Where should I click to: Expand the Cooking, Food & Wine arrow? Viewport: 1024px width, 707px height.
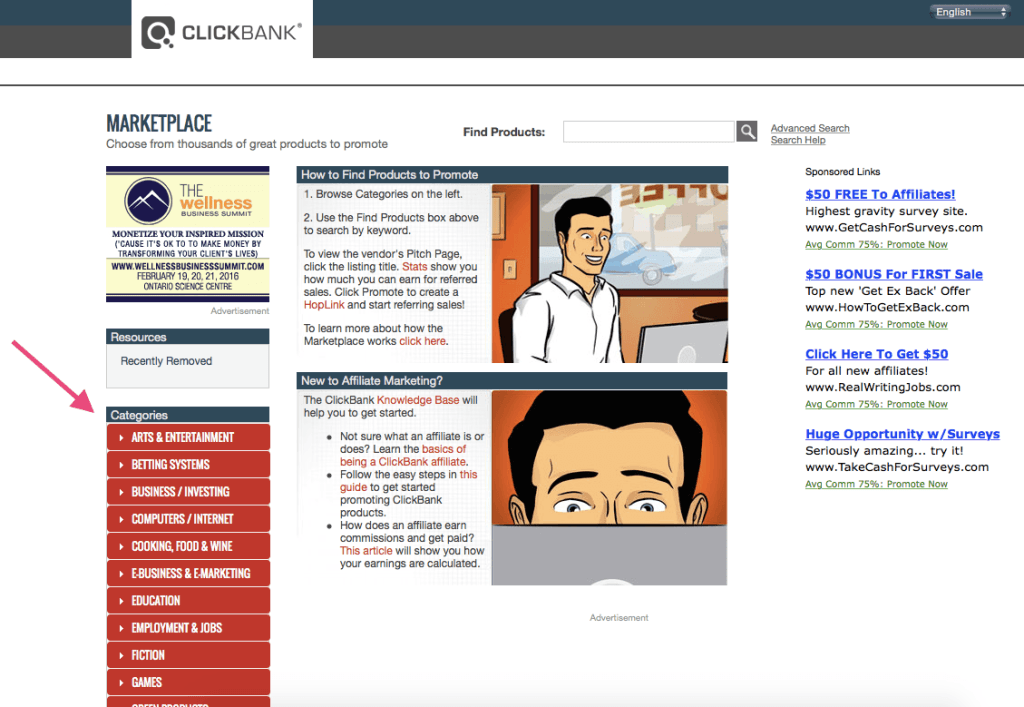click(121, 546)
